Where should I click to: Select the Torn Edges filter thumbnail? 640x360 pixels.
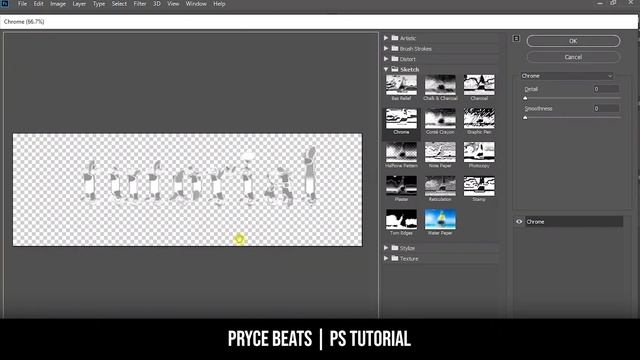pos(401,219)
